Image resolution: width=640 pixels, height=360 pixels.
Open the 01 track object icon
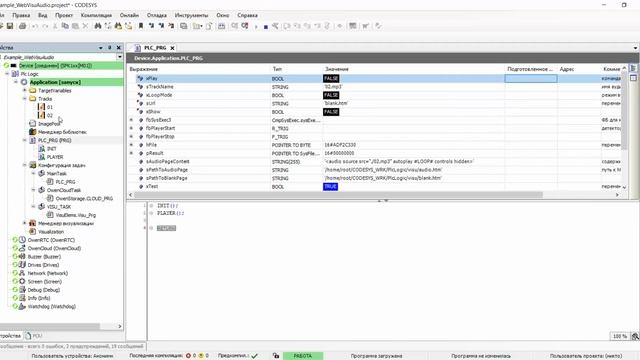coord(41,107)
